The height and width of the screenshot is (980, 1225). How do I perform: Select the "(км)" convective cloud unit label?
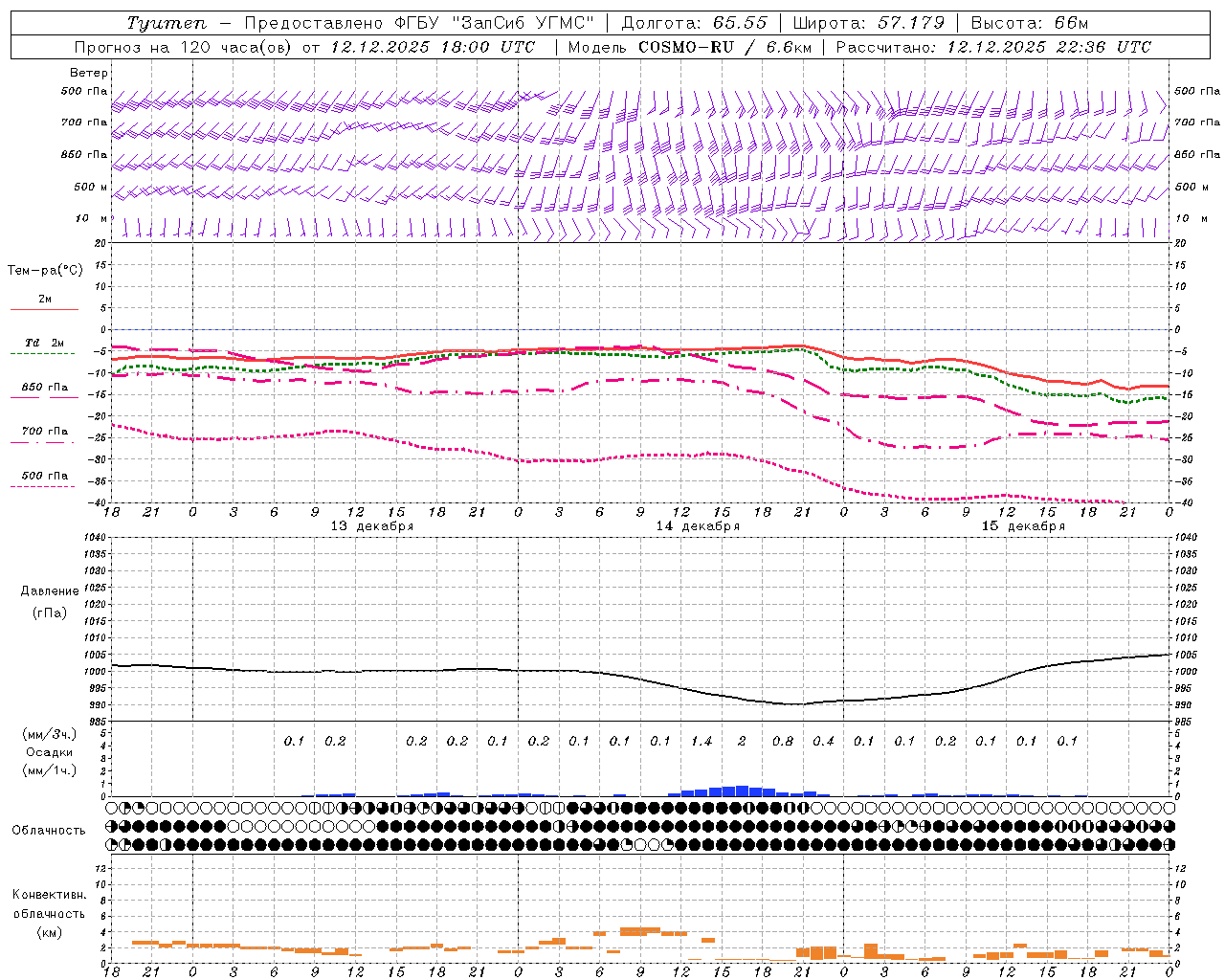(x=50, y=932)
